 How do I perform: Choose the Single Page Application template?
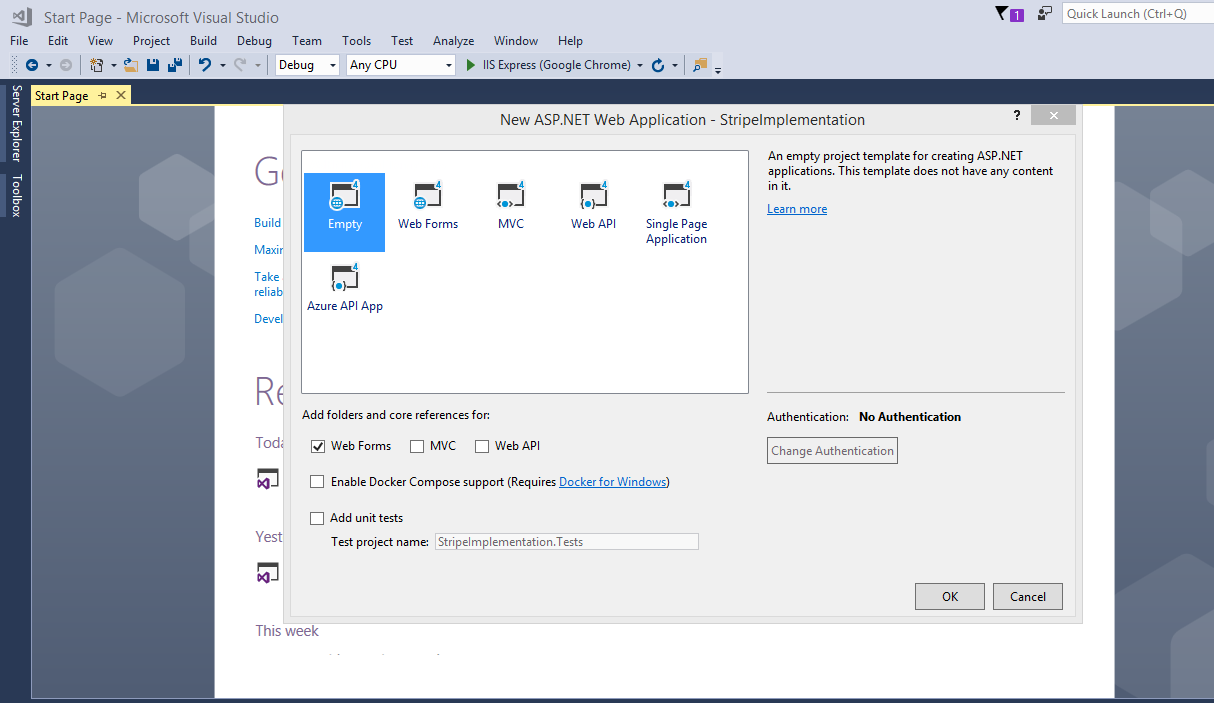676,213
